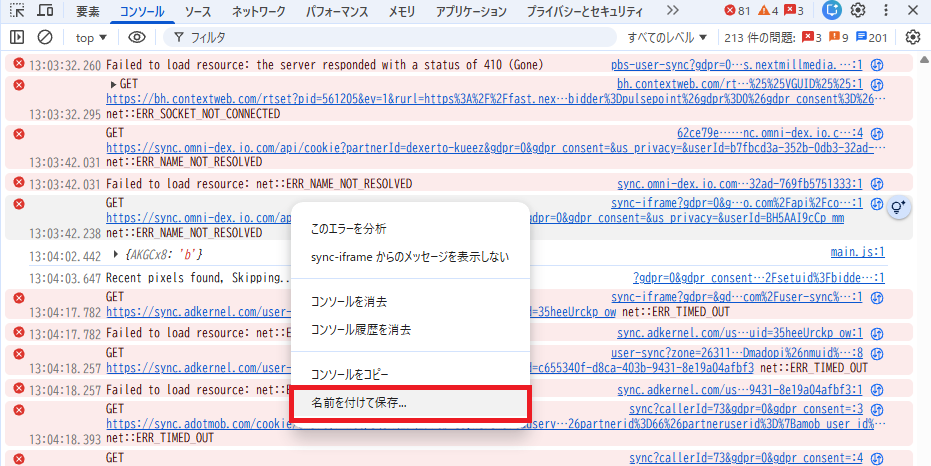Choose コンソールを消去 in context menu
Image resolution: width=931 pixels, height=466 pixels.
[349, 302]
